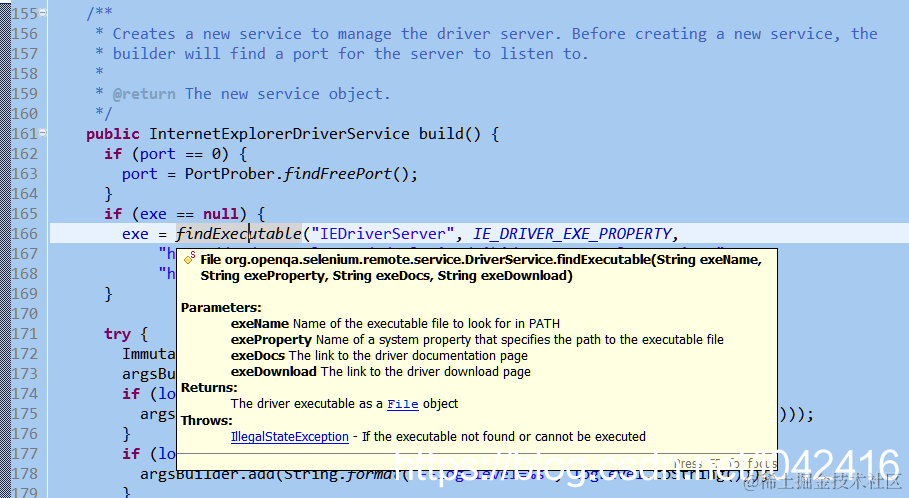Click the exeDocs parameter in the tooltip
This screenshot has width=909, height=498.
tap(258, 355)
